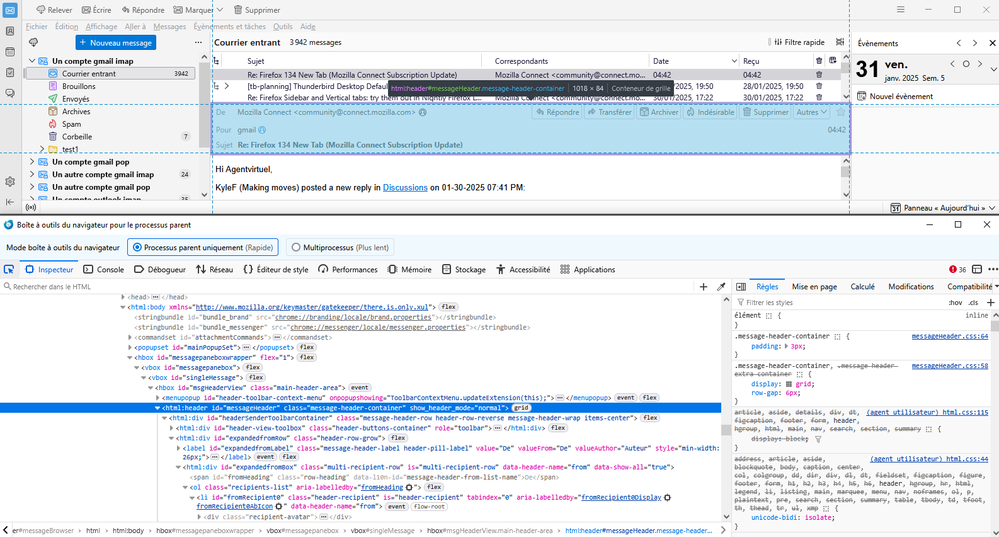Toggle flex badge on html:body node
The width and height of the screenshot is (999, 537).
(448, 307)
